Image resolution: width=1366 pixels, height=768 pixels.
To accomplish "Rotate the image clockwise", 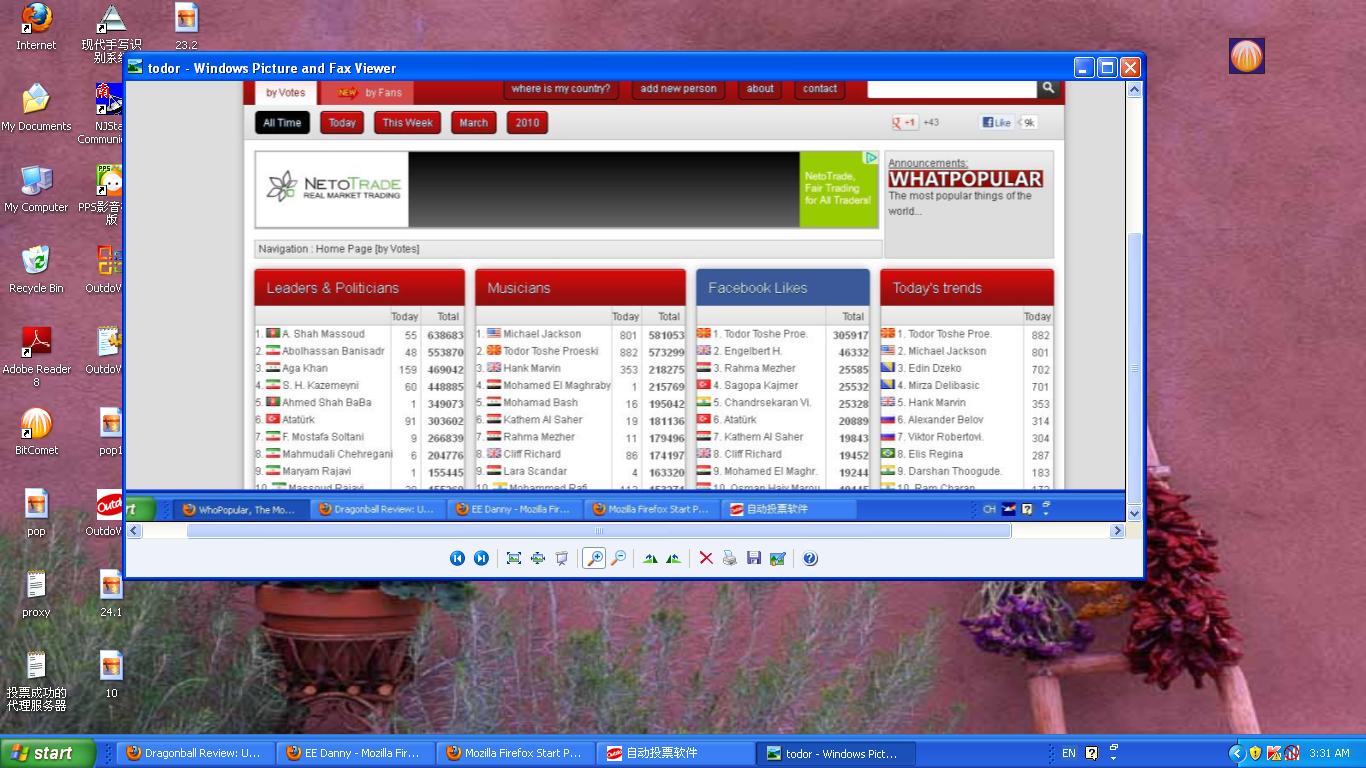I will pyautogui.click(x=650, y=558).
